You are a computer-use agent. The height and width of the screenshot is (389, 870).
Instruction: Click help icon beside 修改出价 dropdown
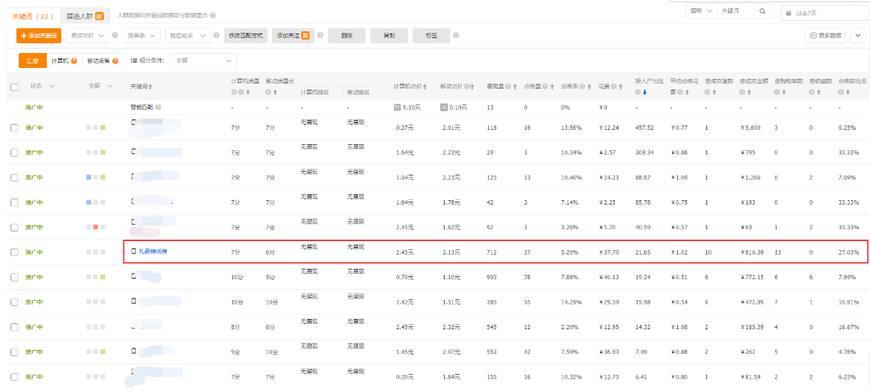pos(115,36)
